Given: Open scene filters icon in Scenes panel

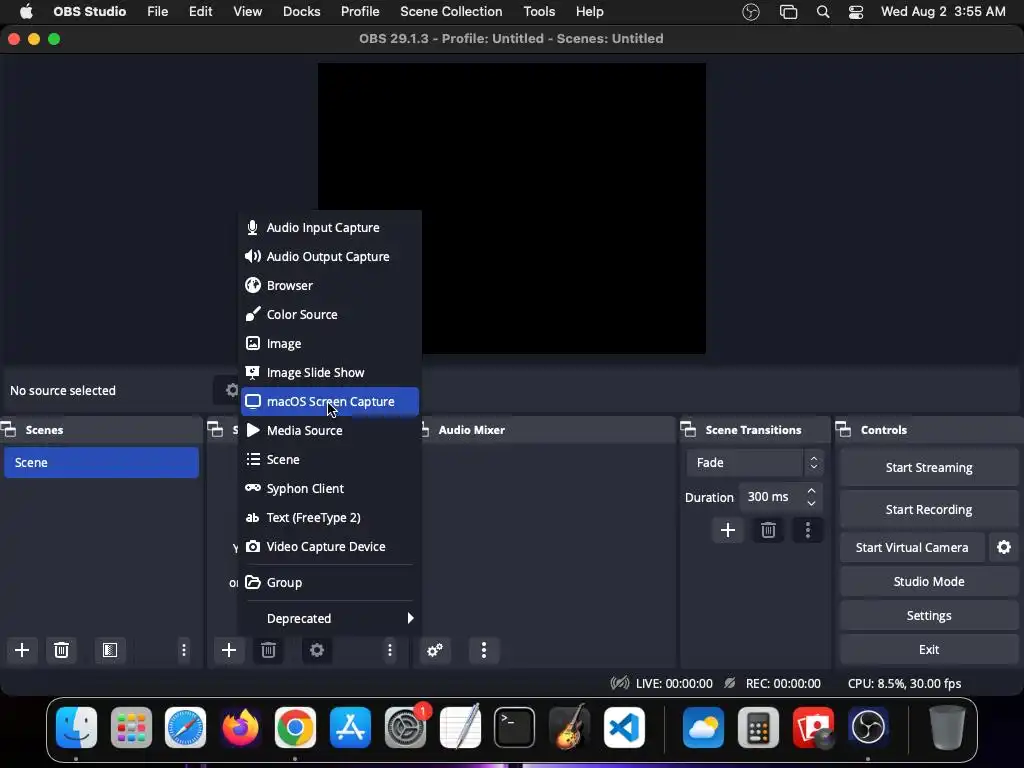Looking at the screenshot, I should coord(110,650).
